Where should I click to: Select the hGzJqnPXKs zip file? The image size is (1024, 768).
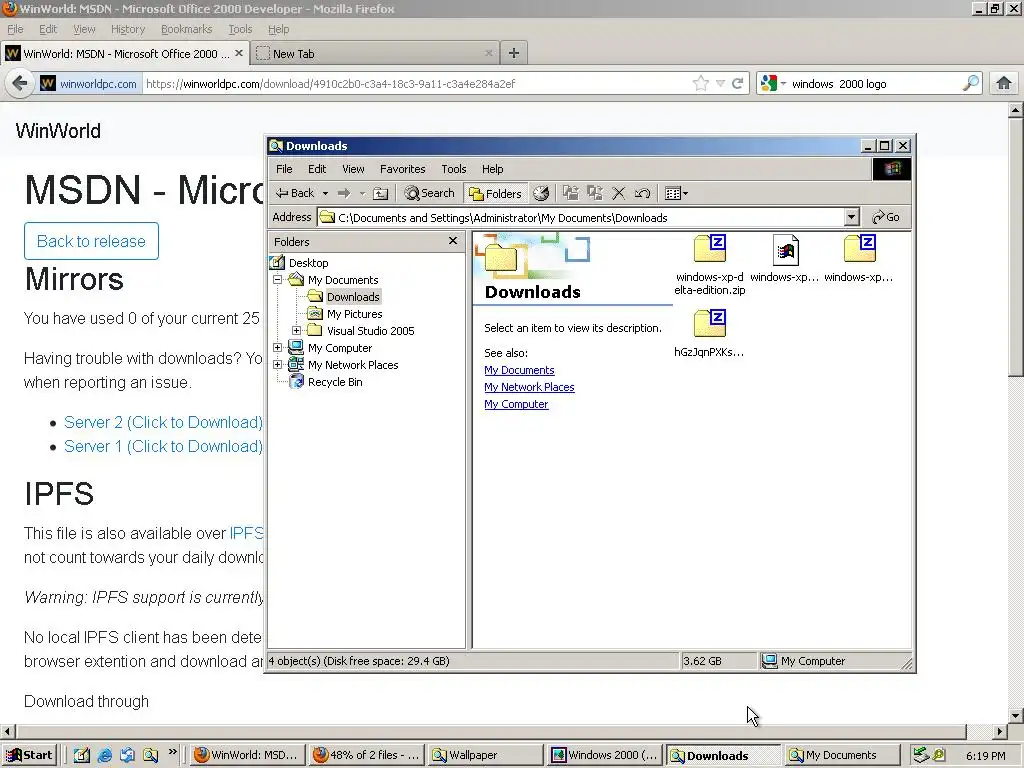click(x=710, y=334)
